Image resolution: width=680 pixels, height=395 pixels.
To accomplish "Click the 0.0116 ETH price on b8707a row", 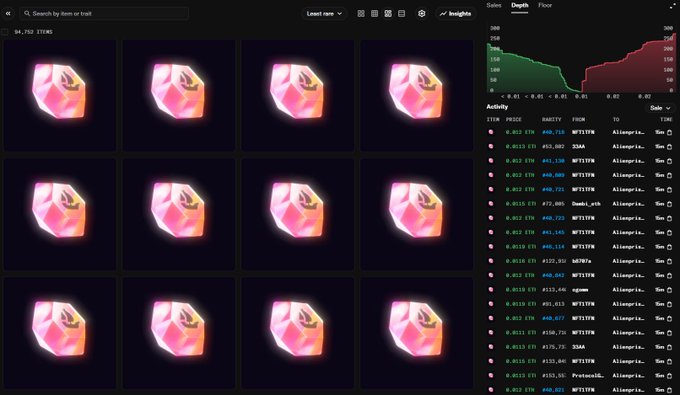I will (520, 261).
